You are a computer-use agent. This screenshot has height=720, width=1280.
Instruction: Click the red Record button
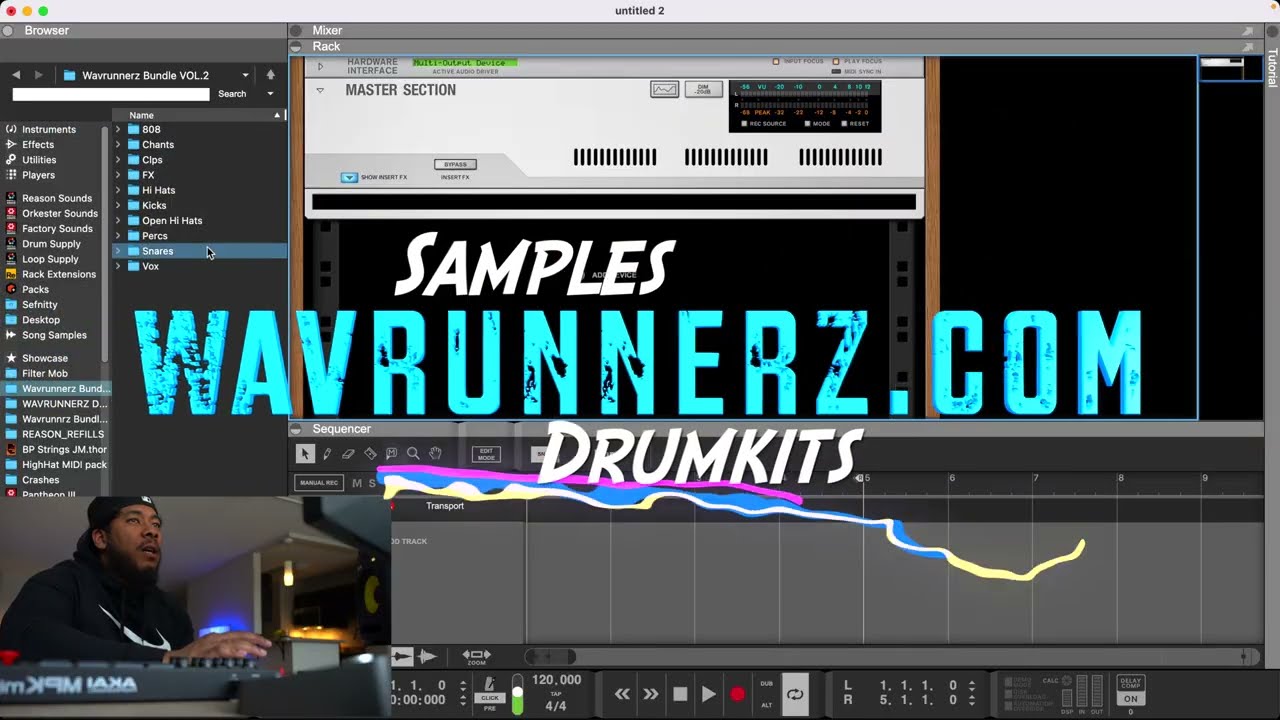click(x=738, y=694)
